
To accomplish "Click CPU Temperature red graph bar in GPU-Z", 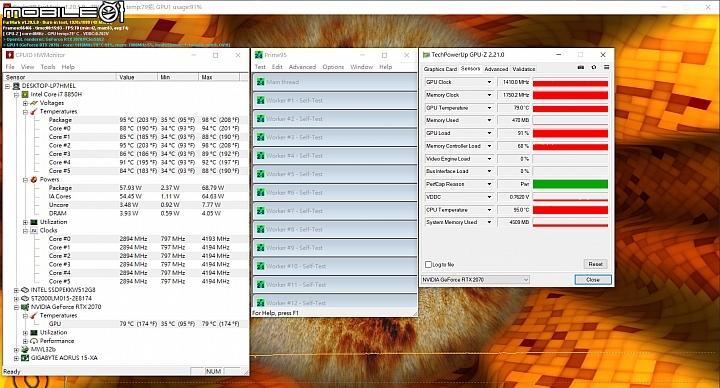I will (570, 210).
